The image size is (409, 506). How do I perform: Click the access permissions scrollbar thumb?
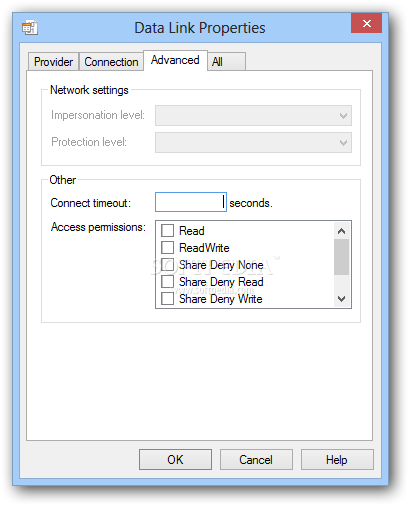[x=341, y=257]
